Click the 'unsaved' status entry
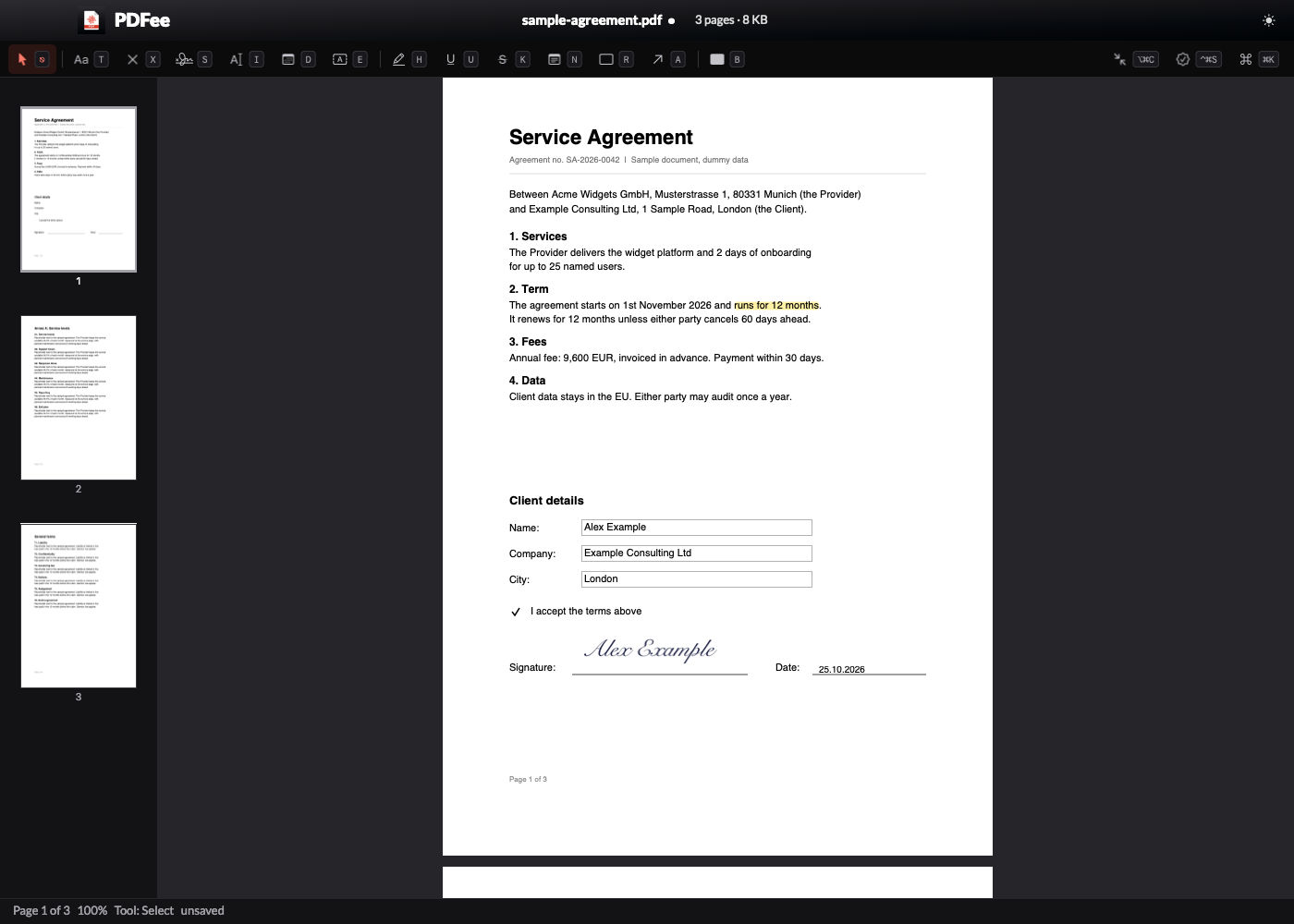 point(202,911)
